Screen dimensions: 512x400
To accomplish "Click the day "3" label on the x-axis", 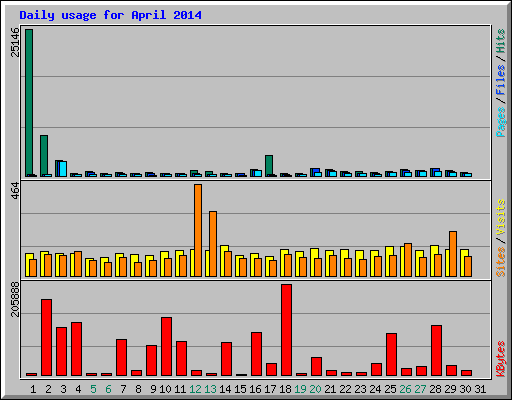I will [x=63, y=389].
